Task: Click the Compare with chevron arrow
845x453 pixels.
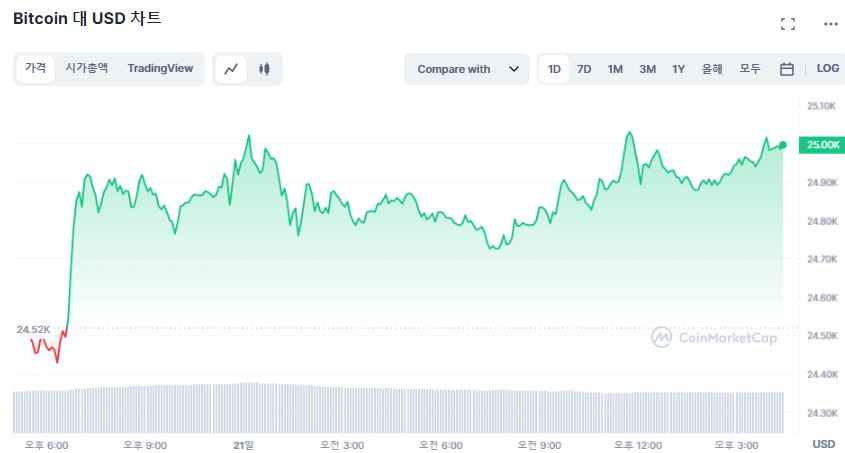Action: coord(514,69)
